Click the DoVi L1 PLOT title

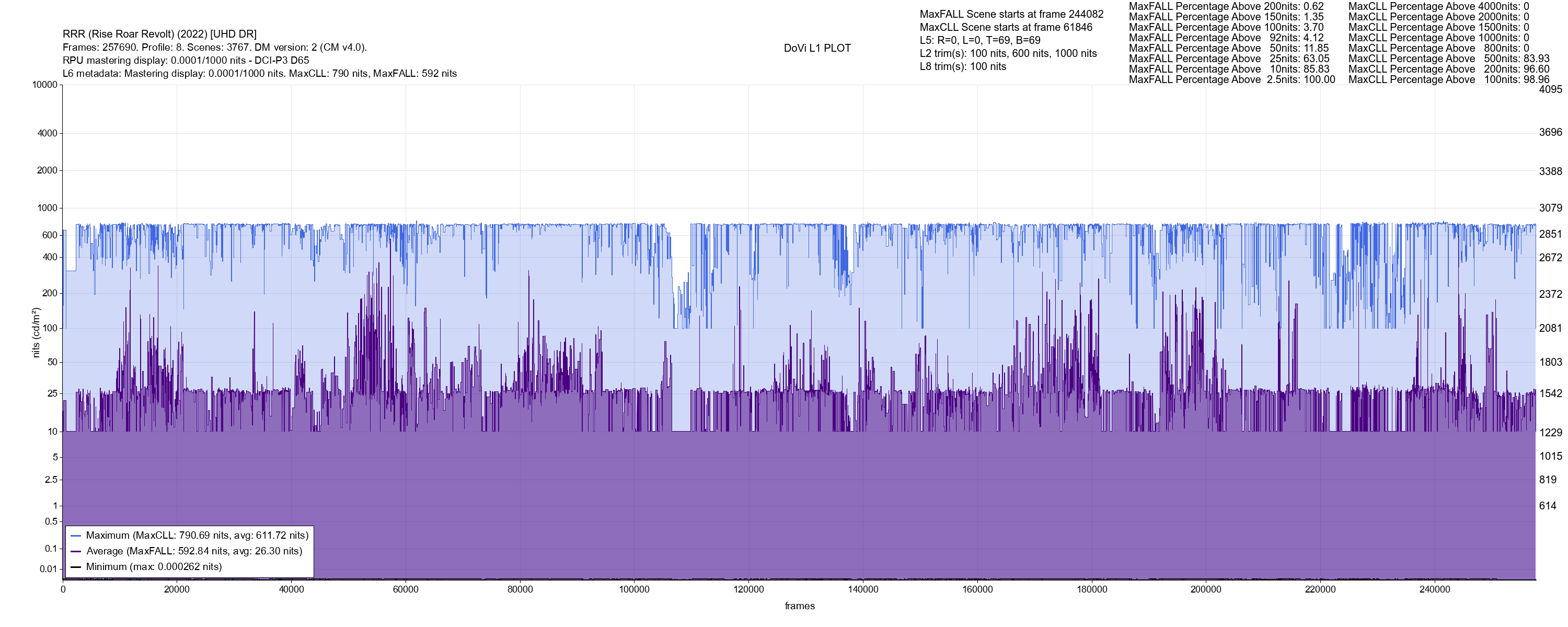coord(817,48)
